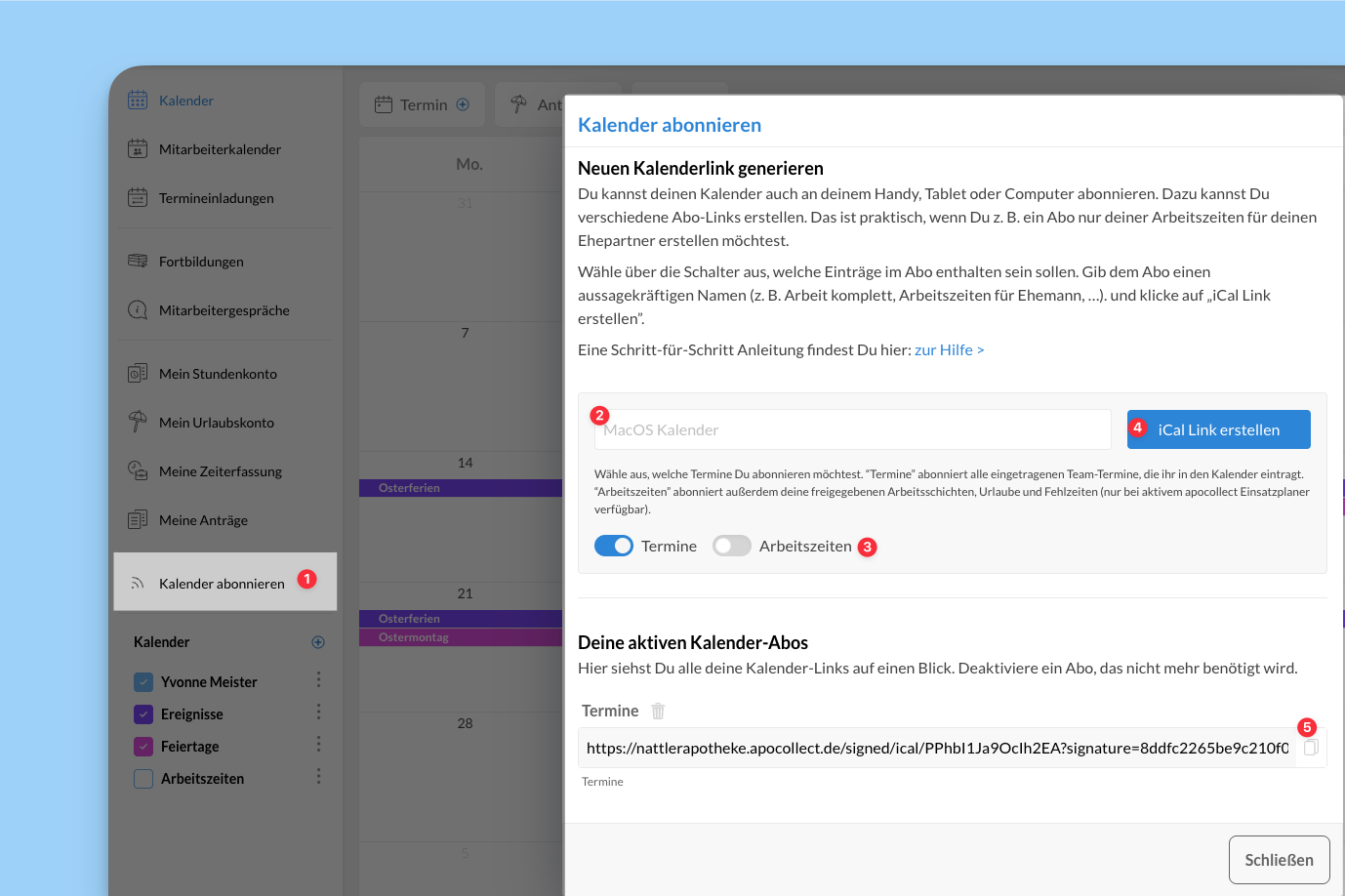Screen dimensions: 1345x896
Task: Copy the iCal link with clipboard icon
Action: coord(1311,748)
